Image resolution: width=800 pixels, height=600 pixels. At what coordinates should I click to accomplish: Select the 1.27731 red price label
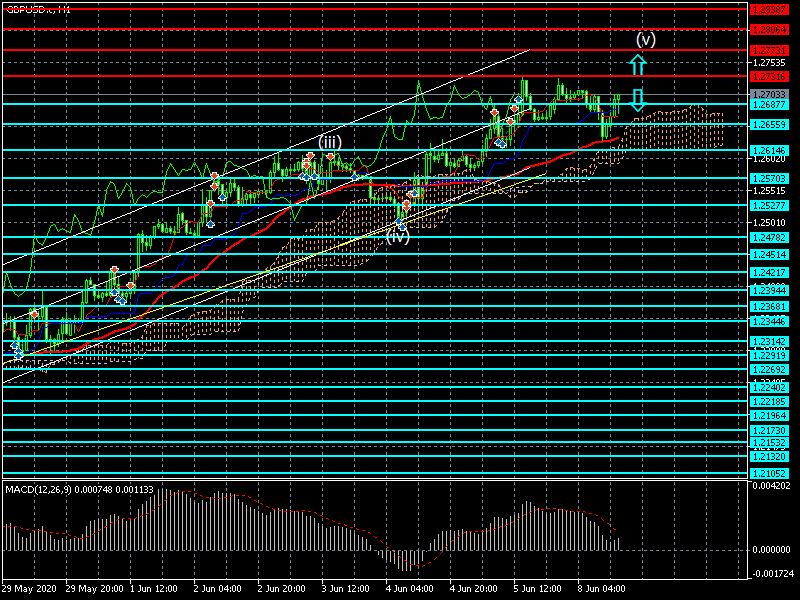coord(769,51)
